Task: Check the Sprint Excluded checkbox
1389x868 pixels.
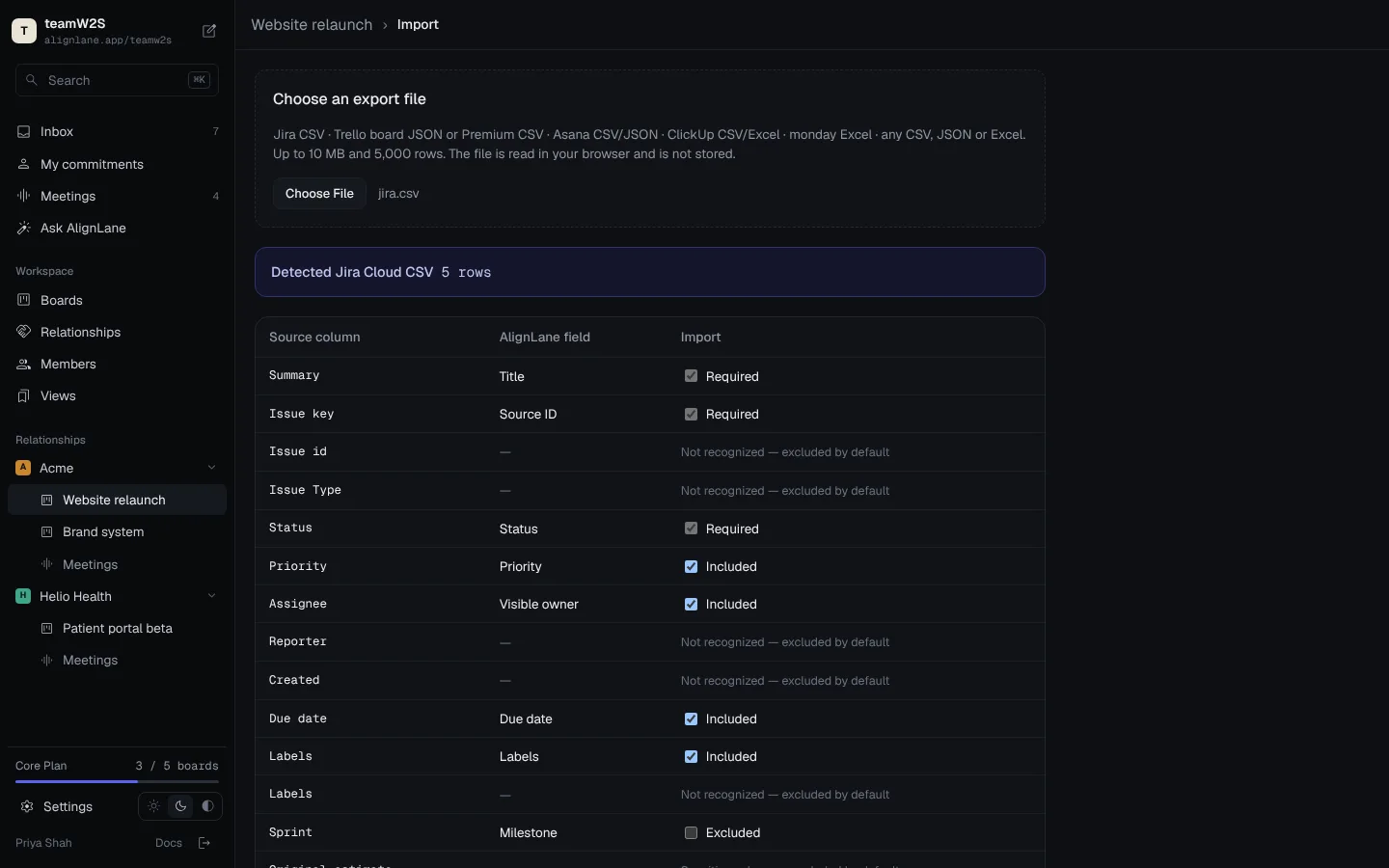Action: 691,832
